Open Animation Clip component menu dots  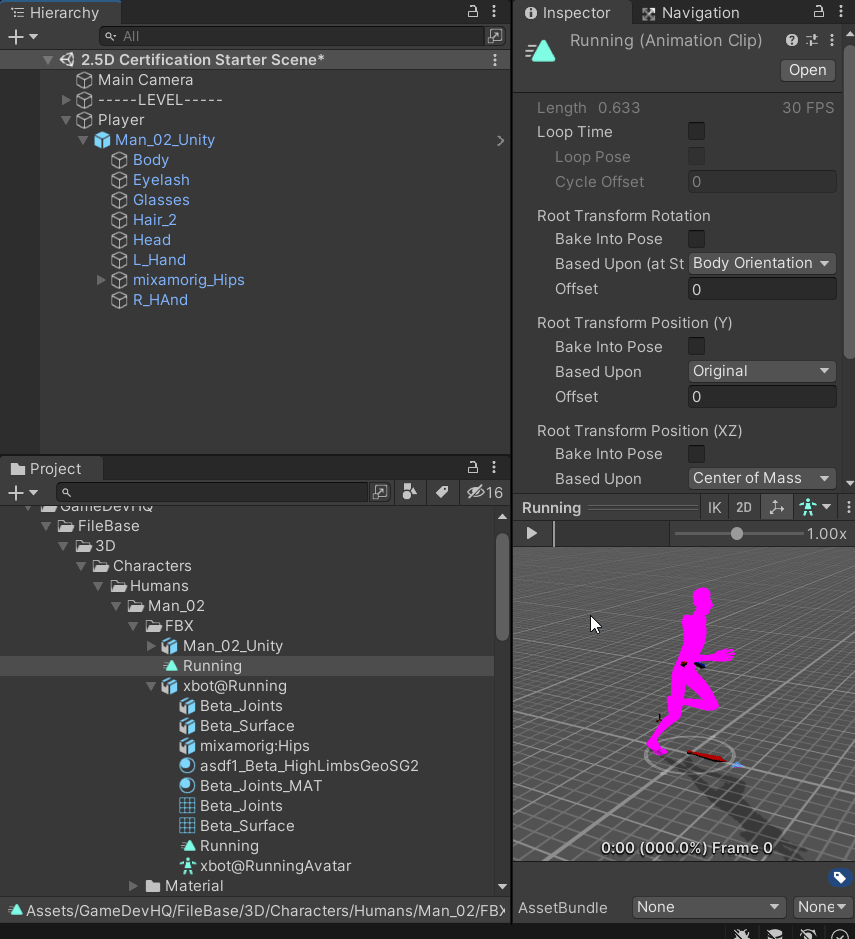832,40
